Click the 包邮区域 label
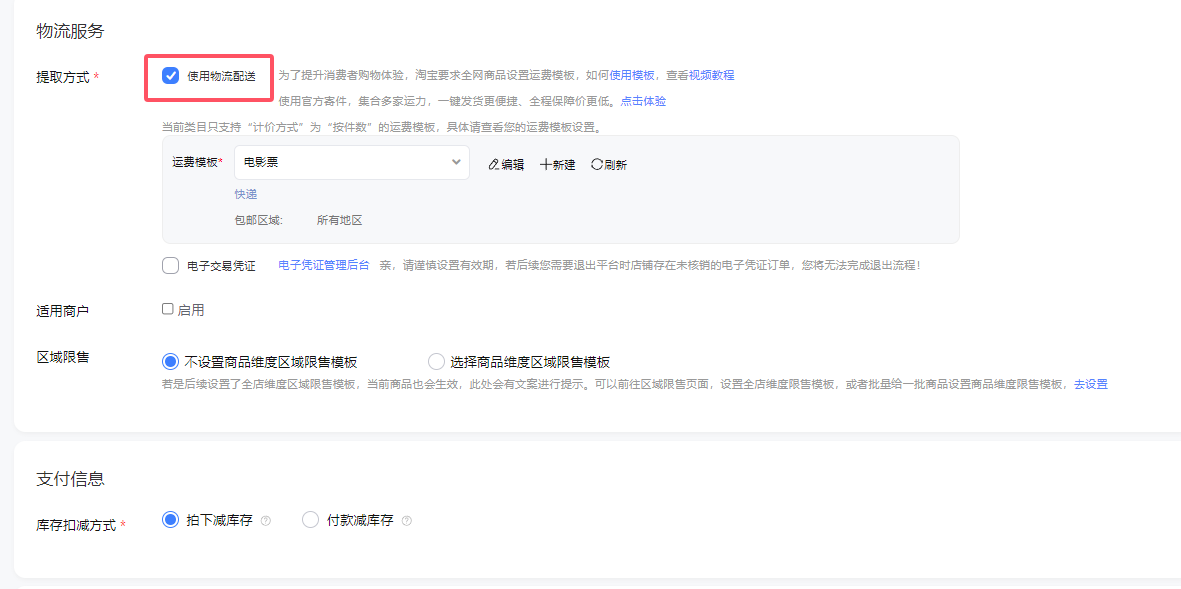 pyautogui.click(x=258, y=221)
